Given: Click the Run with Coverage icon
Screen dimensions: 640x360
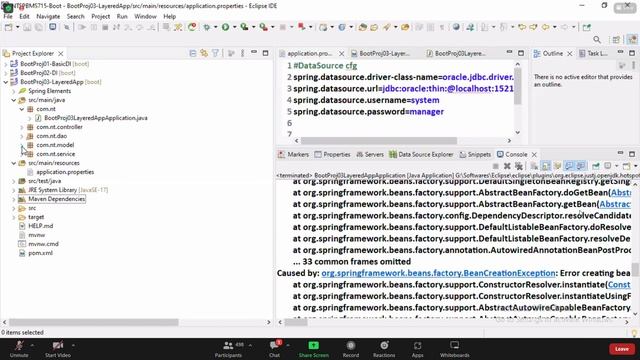Looking at the screenshot, I should (x=244, y=27).
